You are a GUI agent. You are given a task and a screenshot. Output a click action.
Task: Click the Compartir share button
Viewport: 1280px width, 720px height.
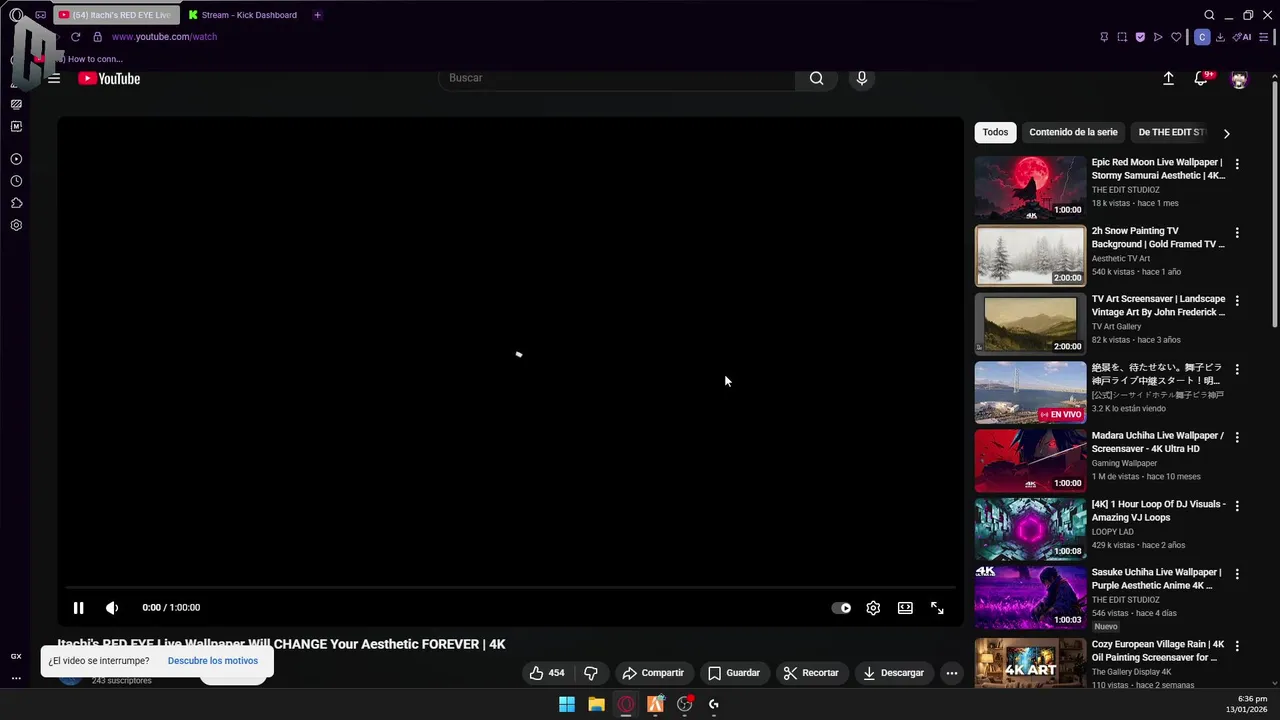(652, 673)
